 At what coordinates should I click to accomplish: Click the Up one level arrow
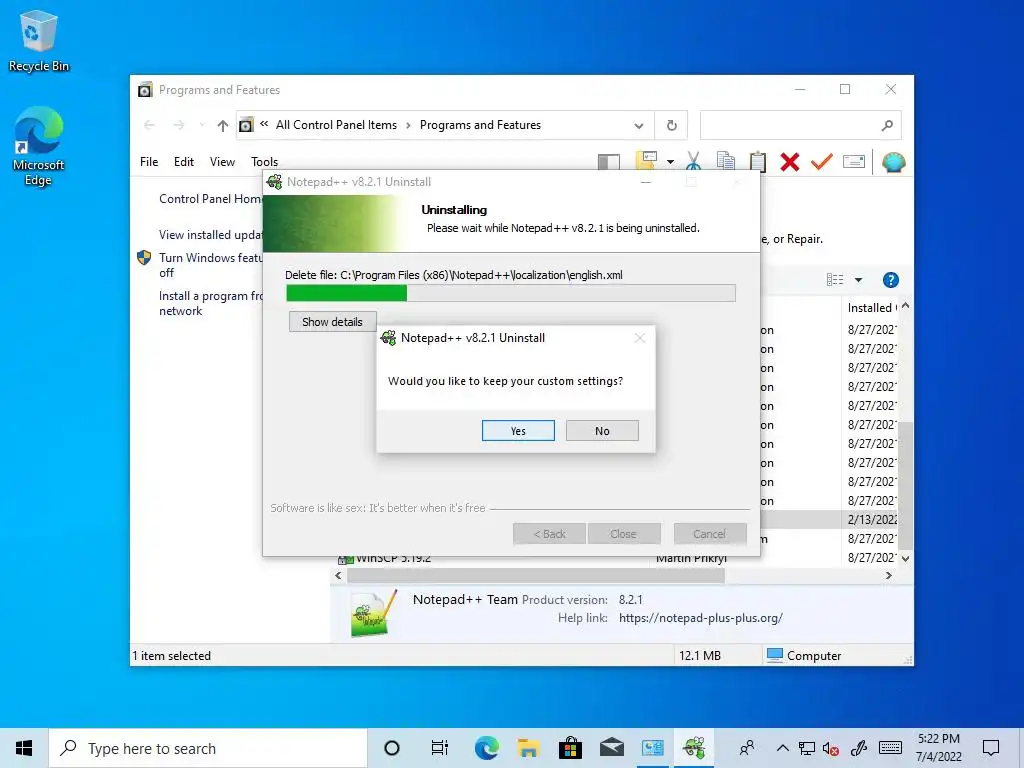pos(223,125)
